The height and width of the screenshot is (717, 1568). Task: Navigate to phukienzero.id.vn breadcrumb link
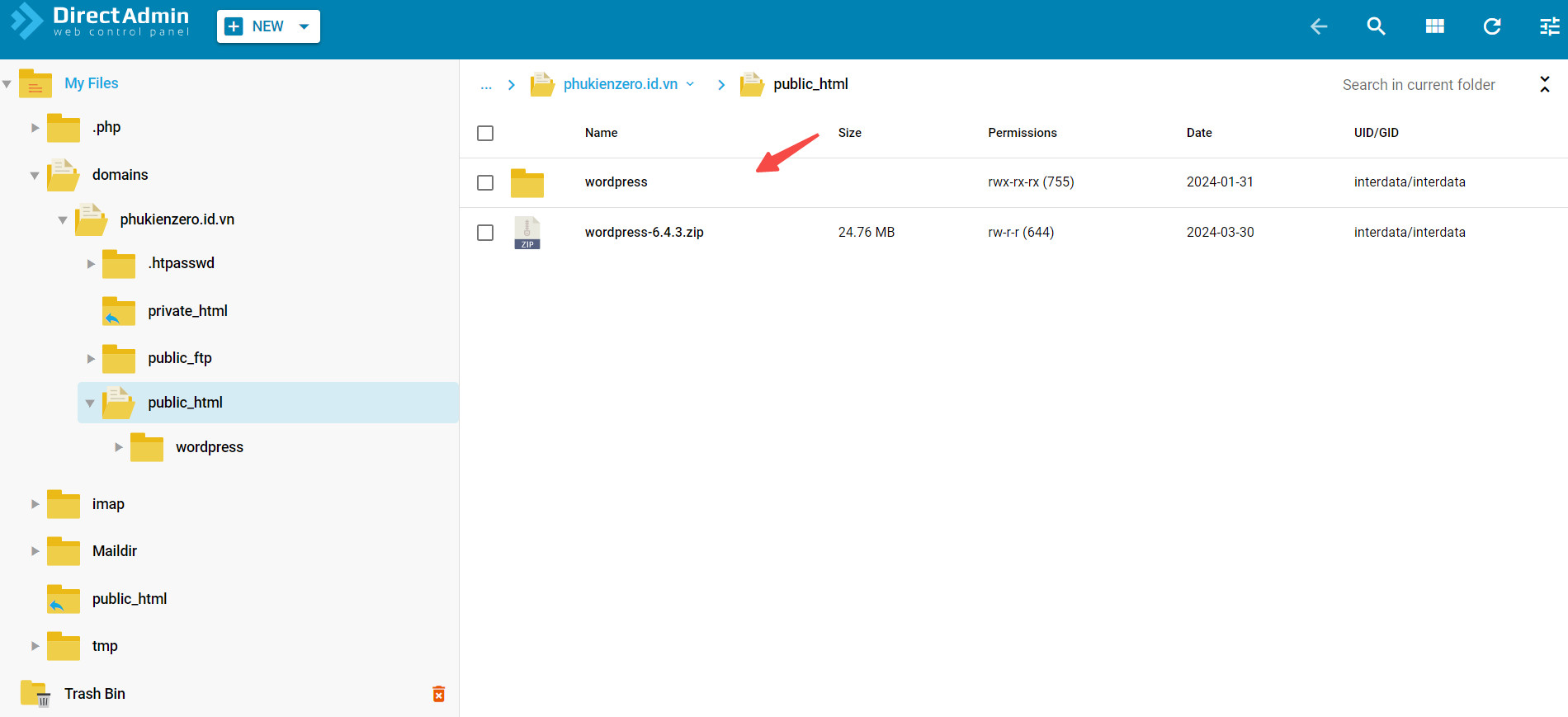[x=621, y=84]
